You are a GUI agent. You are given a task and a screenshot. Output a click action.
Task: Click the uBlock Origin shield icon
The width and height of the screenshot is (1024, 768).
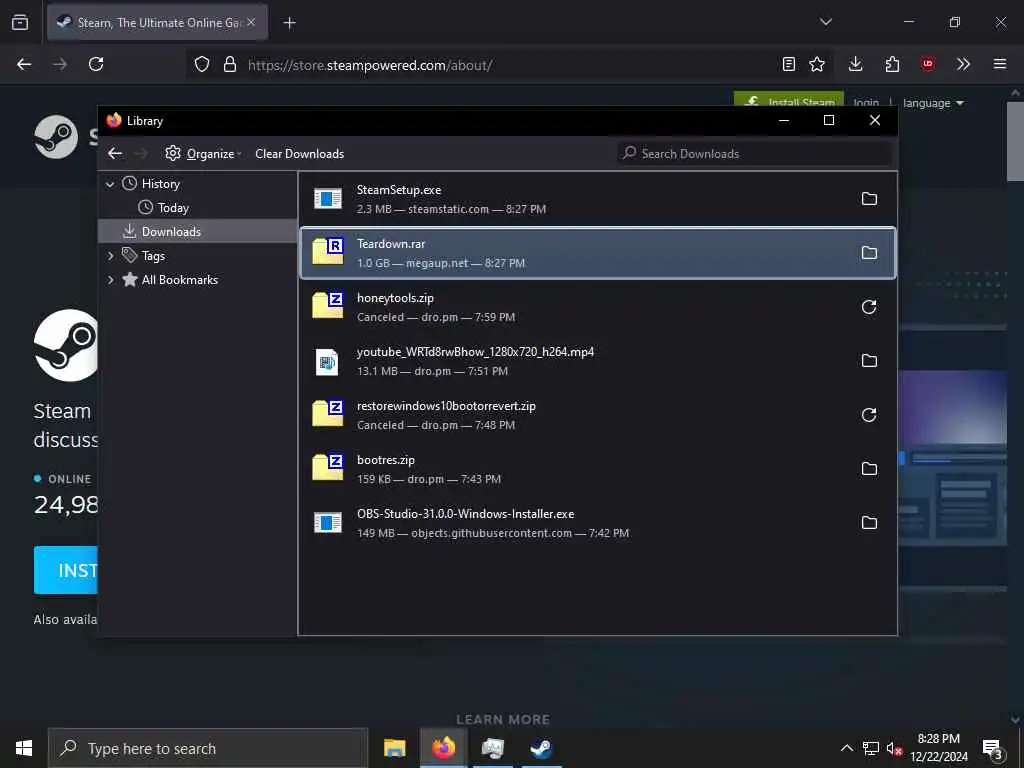click(927, 64)
